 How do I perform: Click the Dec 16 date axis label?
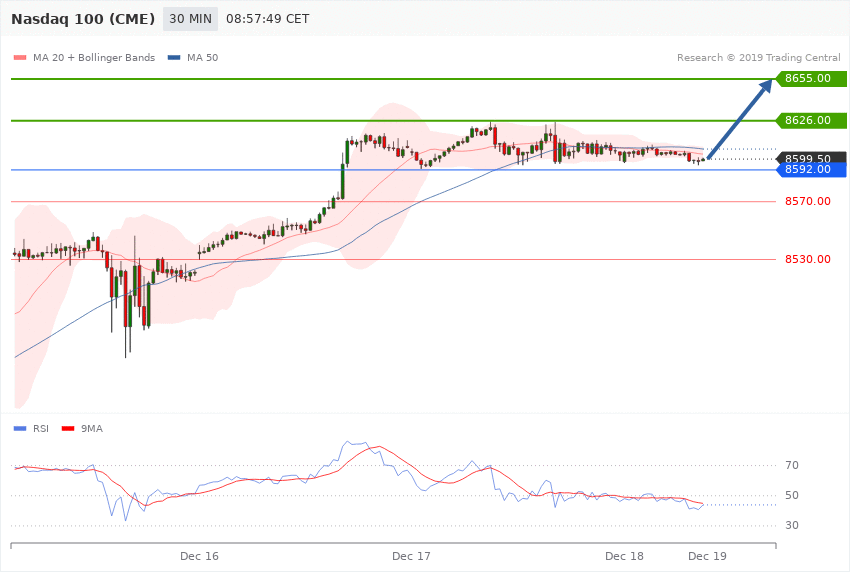199,556
